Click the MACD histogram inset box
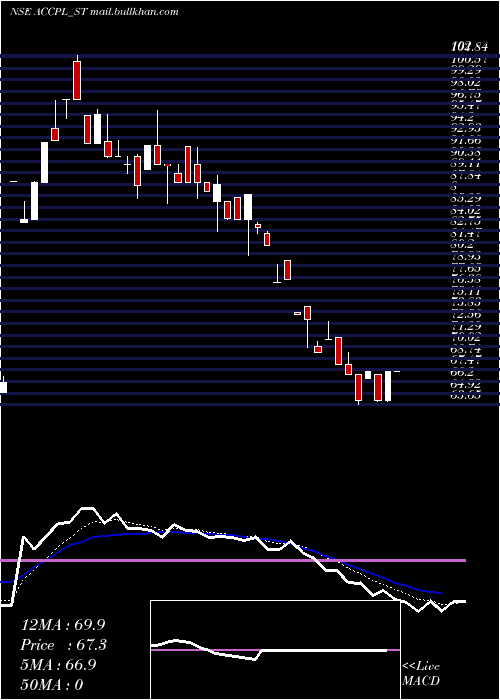 pos(275,650)
